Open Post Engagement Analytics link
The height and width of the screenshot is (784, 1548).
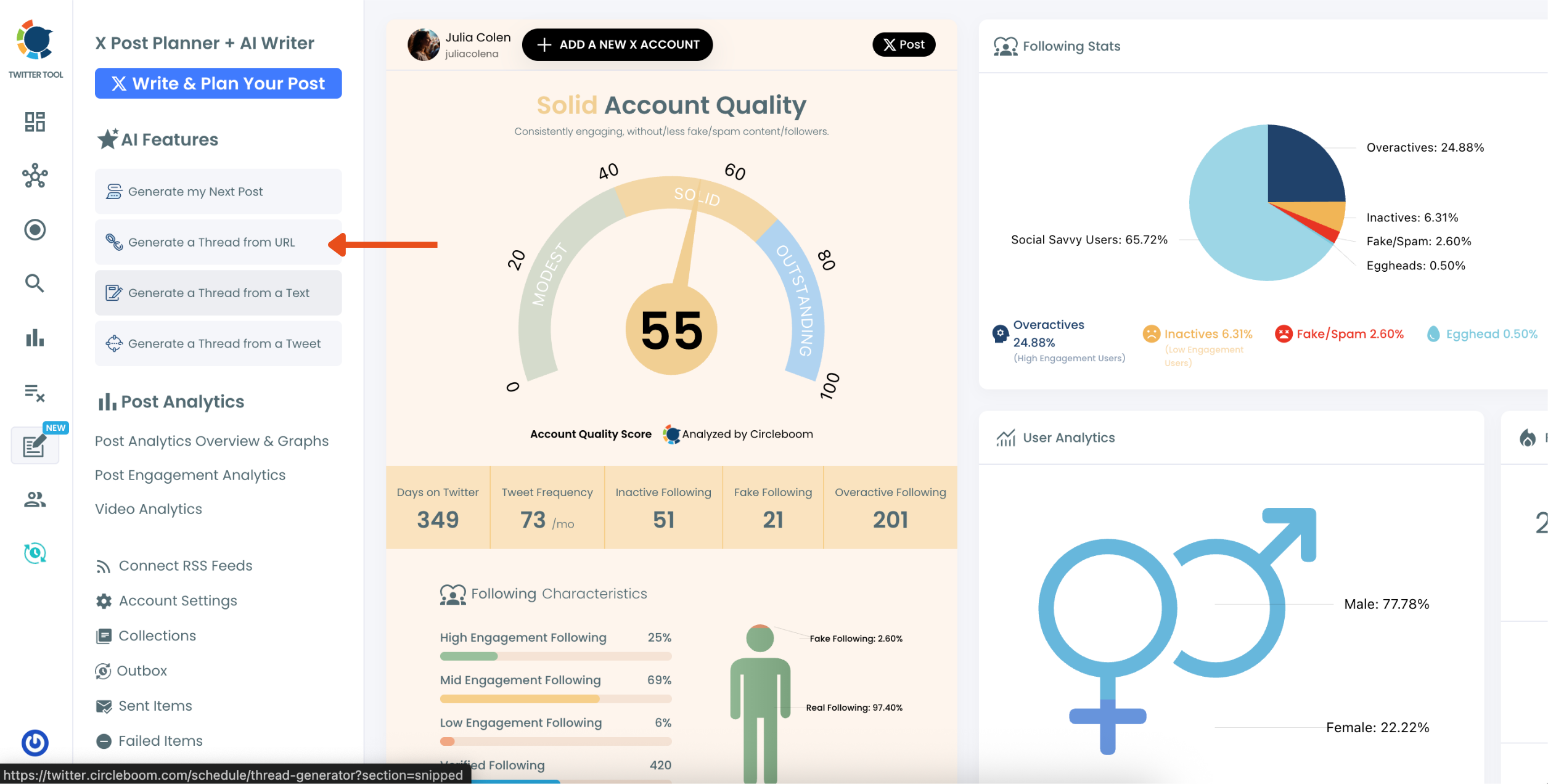pos(190,475)
